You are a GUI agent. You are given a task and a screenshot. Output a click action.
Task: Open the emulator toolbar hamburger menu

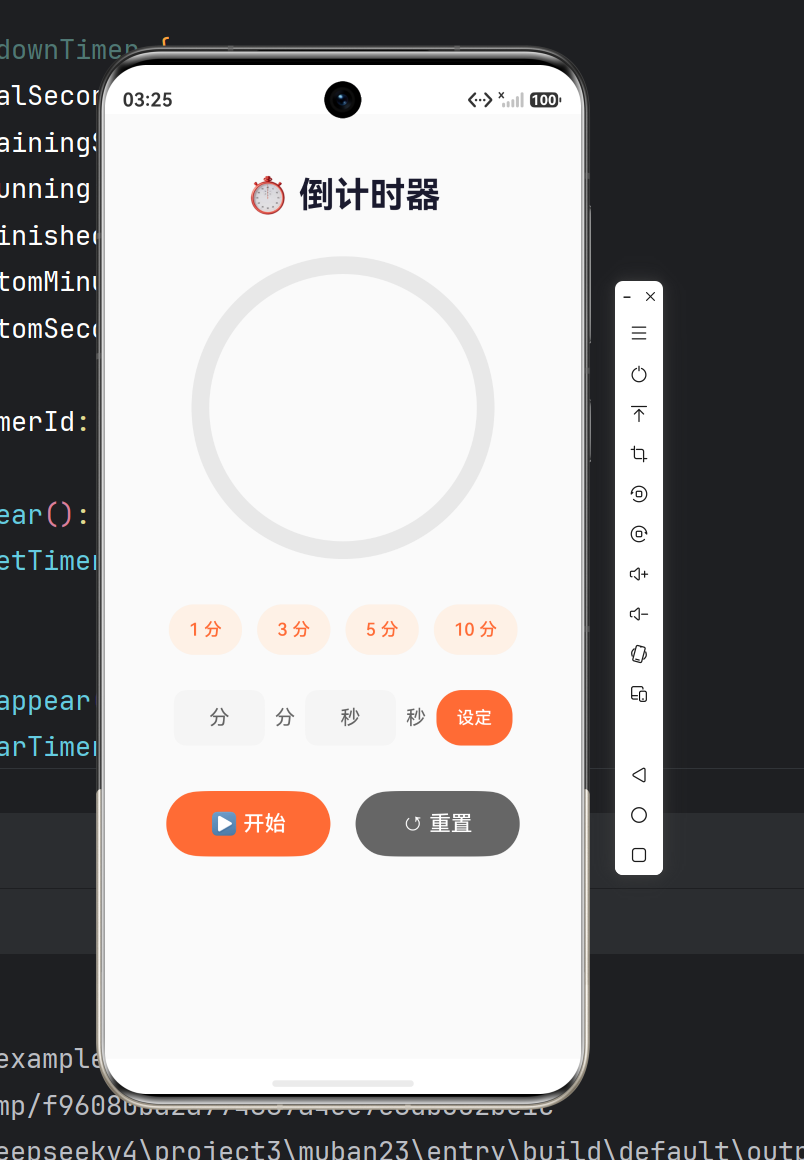pyautogui.click(x=639, y=333)
